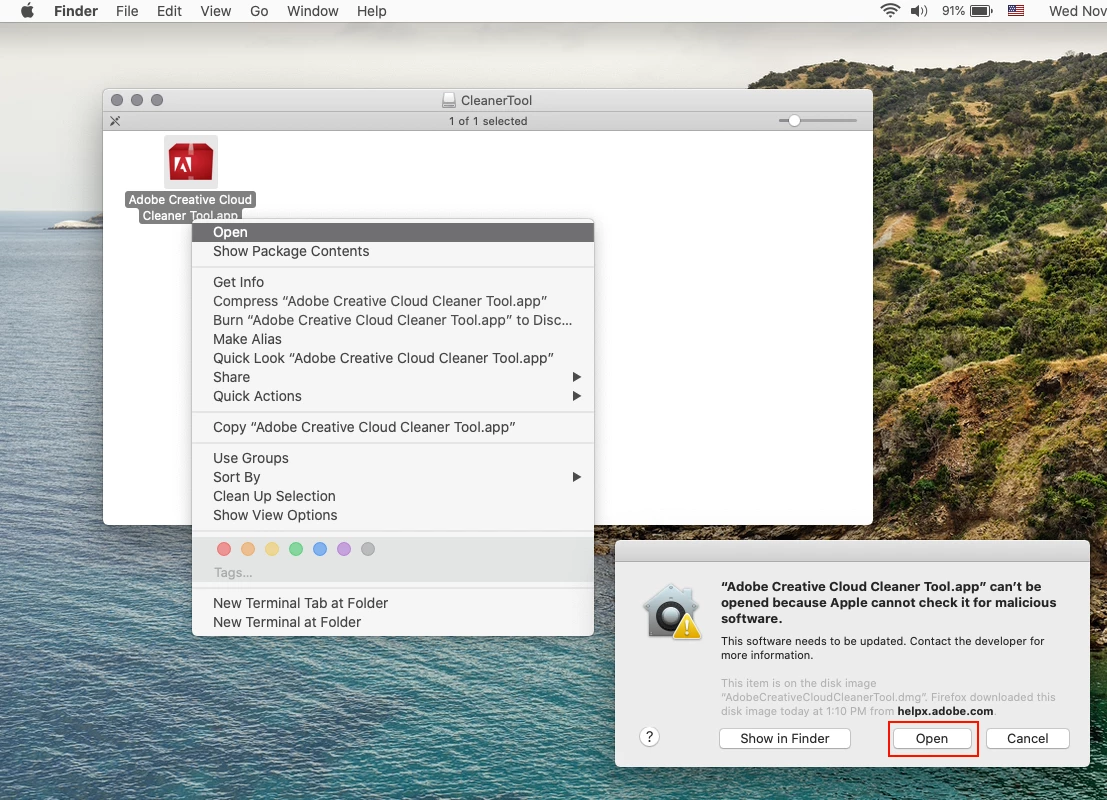
Task: Click Open button in the warning dialog
Action: pos(932,739)
